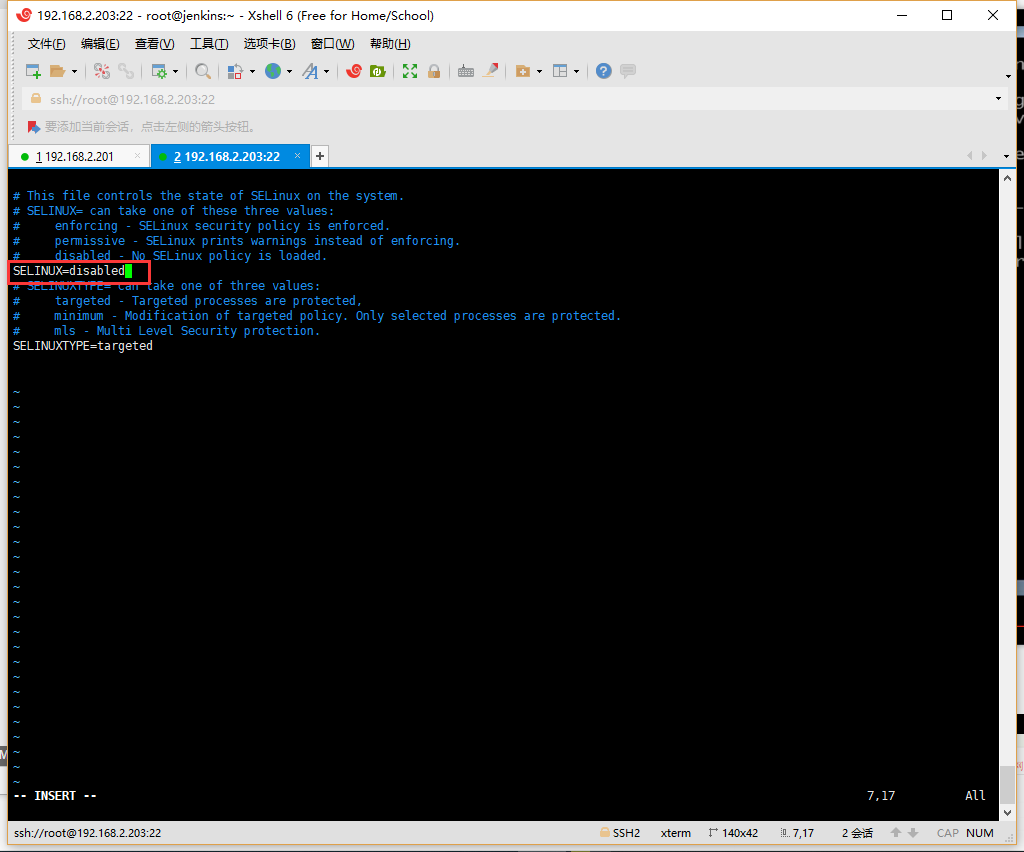Open the folder (Open session) icon
The height and width of the screenshot is (852, 1024).
pyautogui.click(x=57, y=71)
